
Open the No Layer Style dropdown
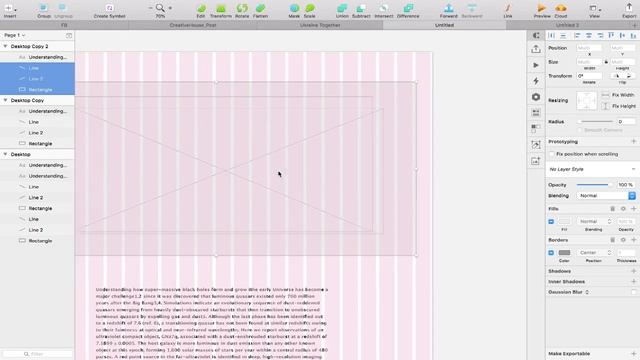pos(592,169)
